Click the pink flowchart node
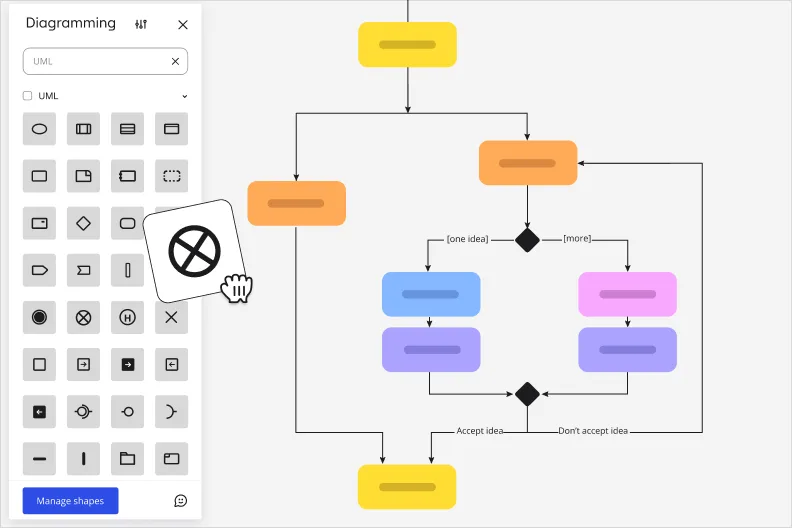 coord(627,294)
